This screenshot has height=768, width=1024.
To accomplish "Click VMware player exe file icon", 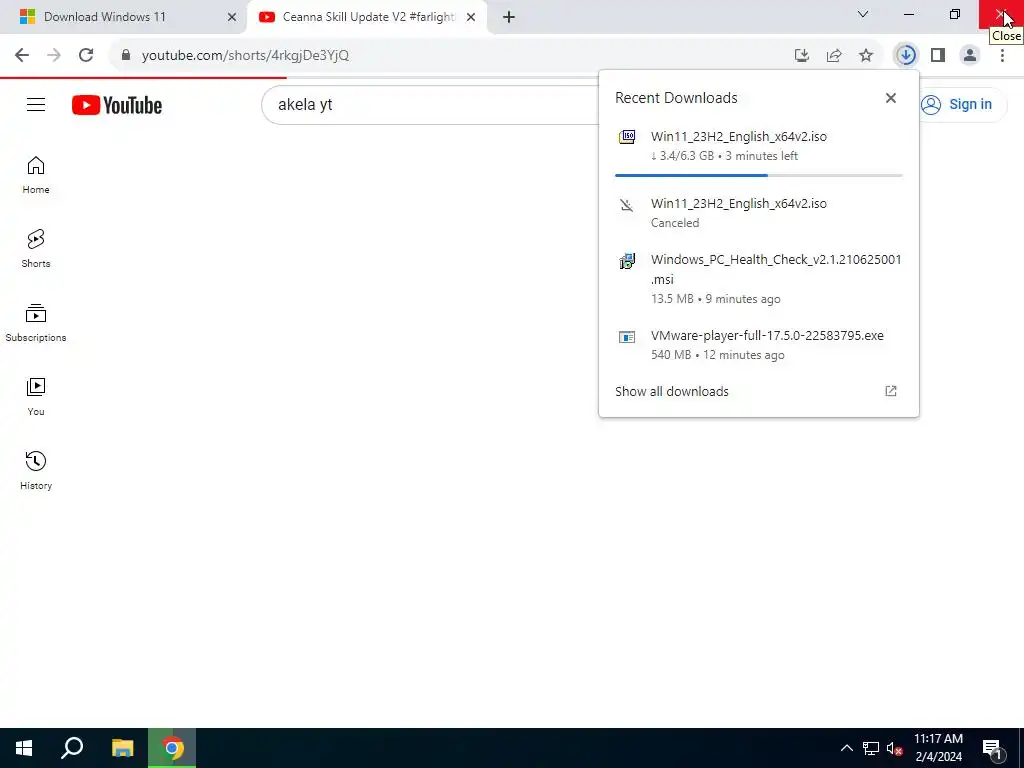I will click(627, 337).
